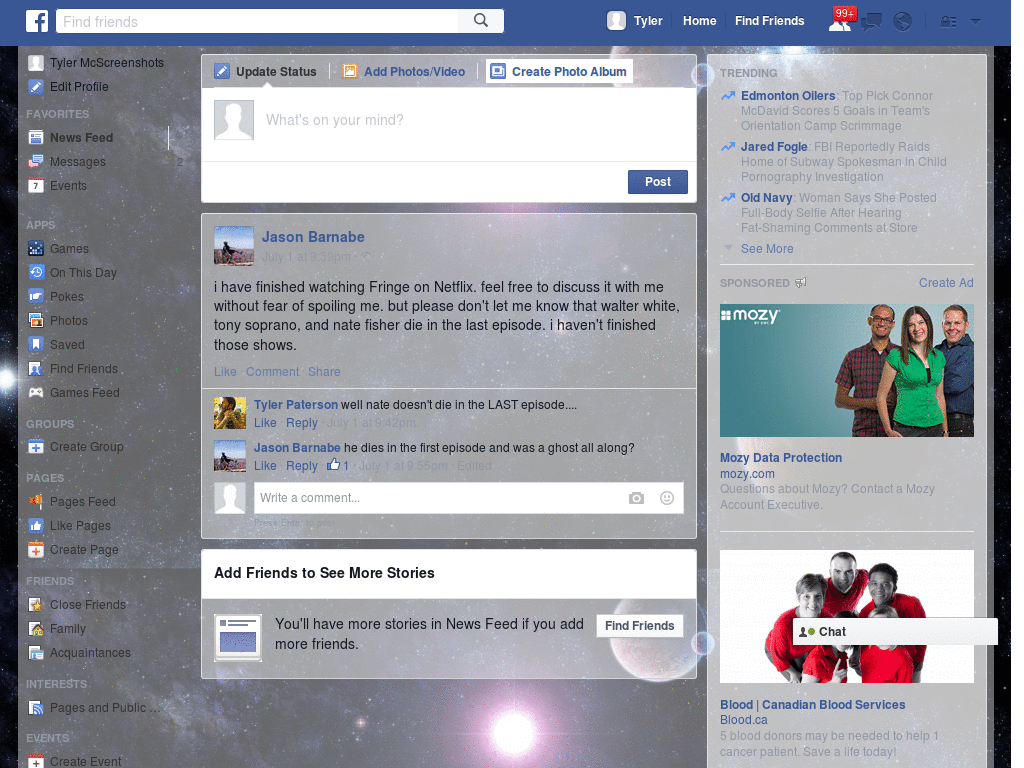
Task: Open the messages chat bubbles icon
Action: coord(871,22)
